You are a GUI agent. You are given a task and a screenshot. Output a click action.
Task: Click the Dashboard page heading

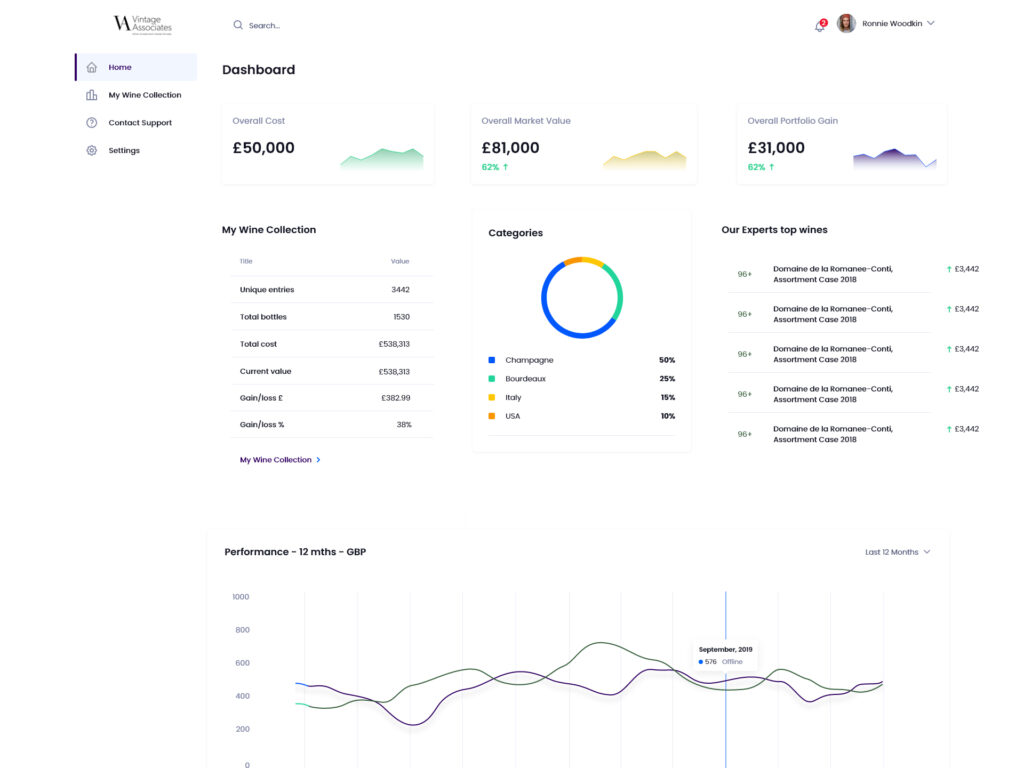pos(259,69)
